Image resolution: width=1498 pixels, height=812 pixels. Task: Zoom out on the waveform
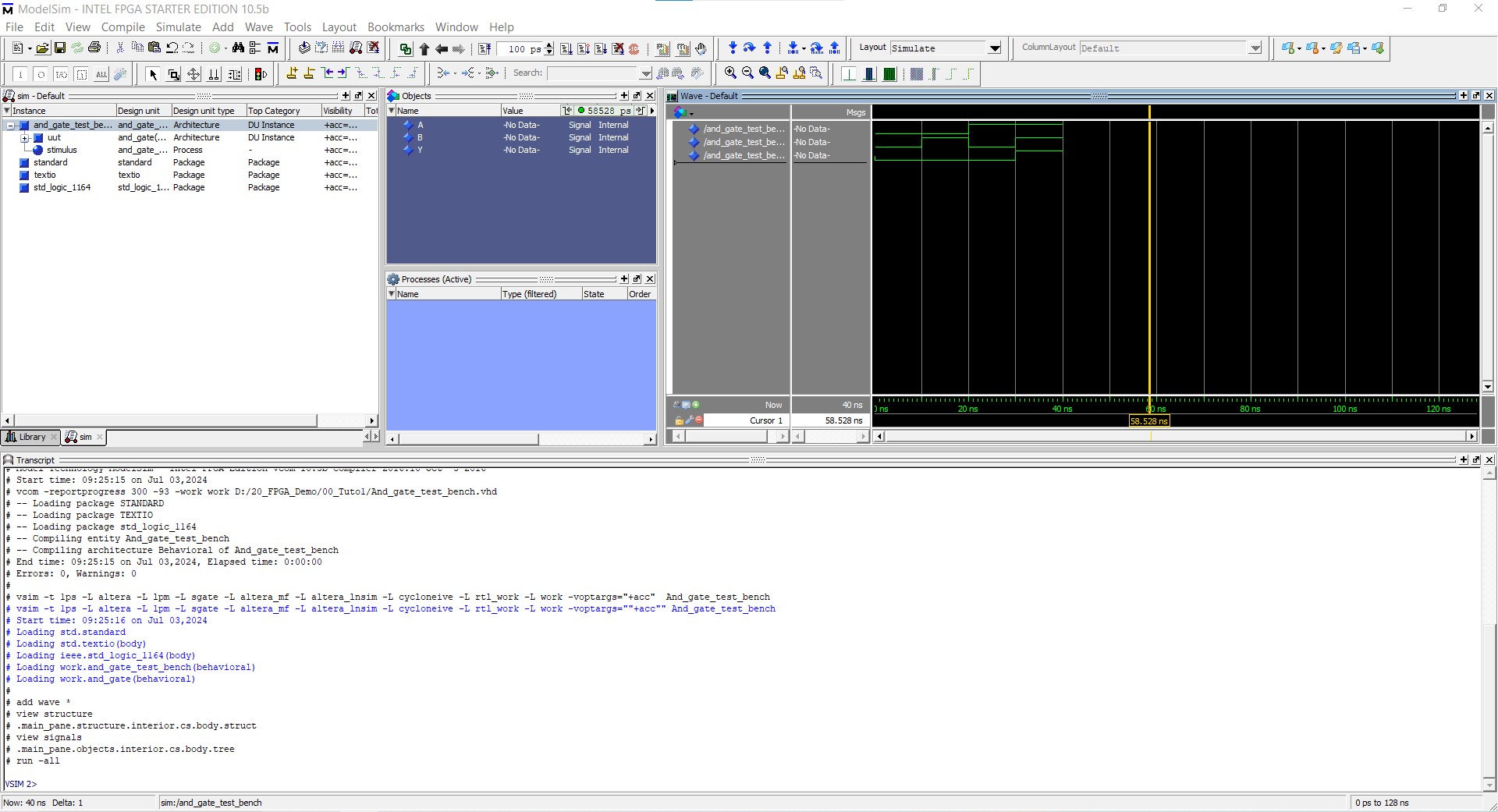click(747, 73)
